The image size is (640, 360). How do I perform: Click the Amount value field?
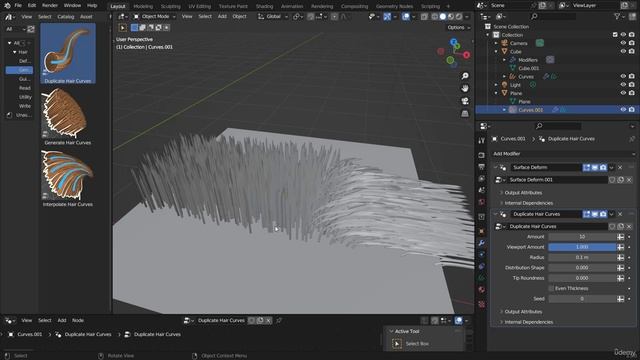582,237
